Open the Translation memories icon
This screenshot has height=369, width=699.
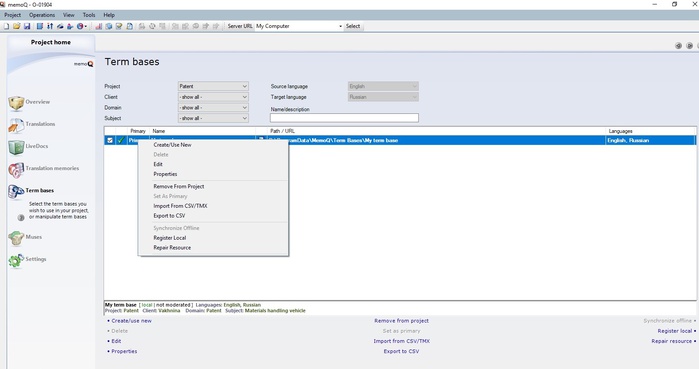[x=16, y=169]
